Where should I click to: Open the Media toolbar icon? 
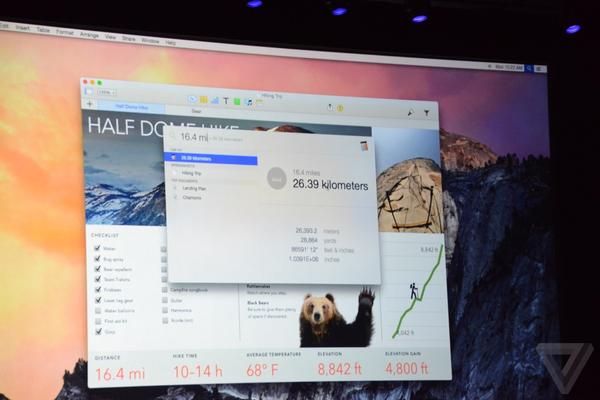(x=249, y=102)
